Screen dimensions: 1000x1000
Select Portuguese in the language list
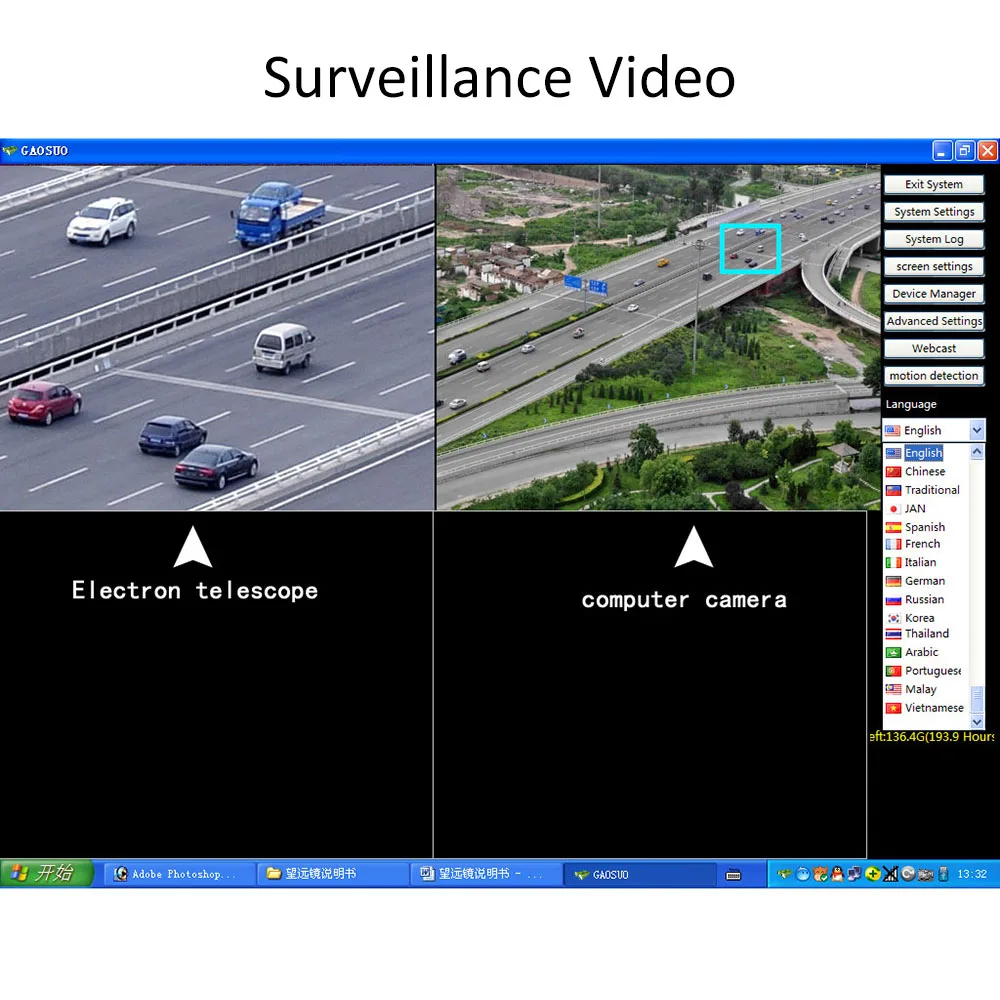point(925,671)
